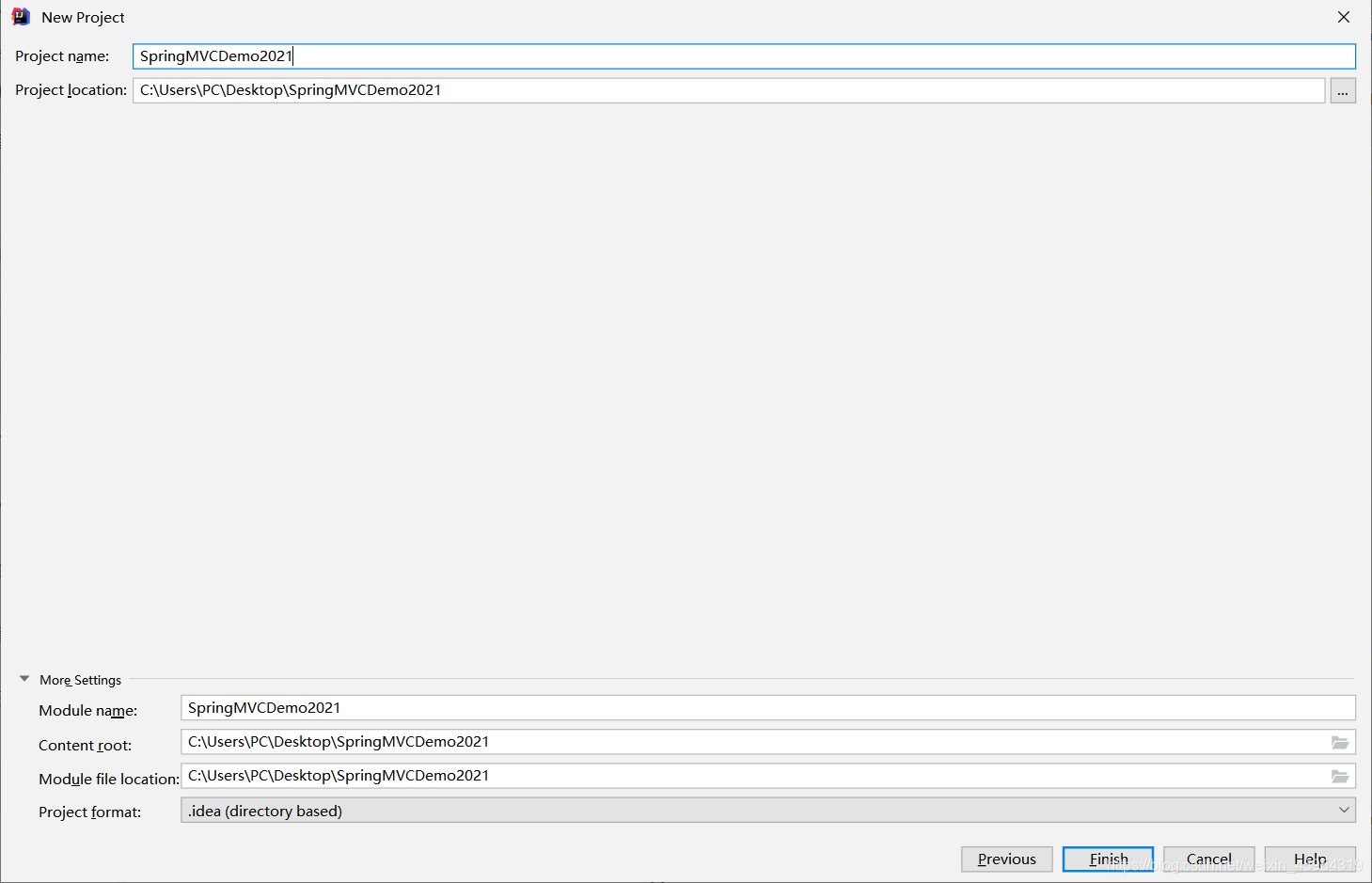Click the "Project location:" label
The image size is (1372, 883).
pyautogui.click(x=71, y=90)
